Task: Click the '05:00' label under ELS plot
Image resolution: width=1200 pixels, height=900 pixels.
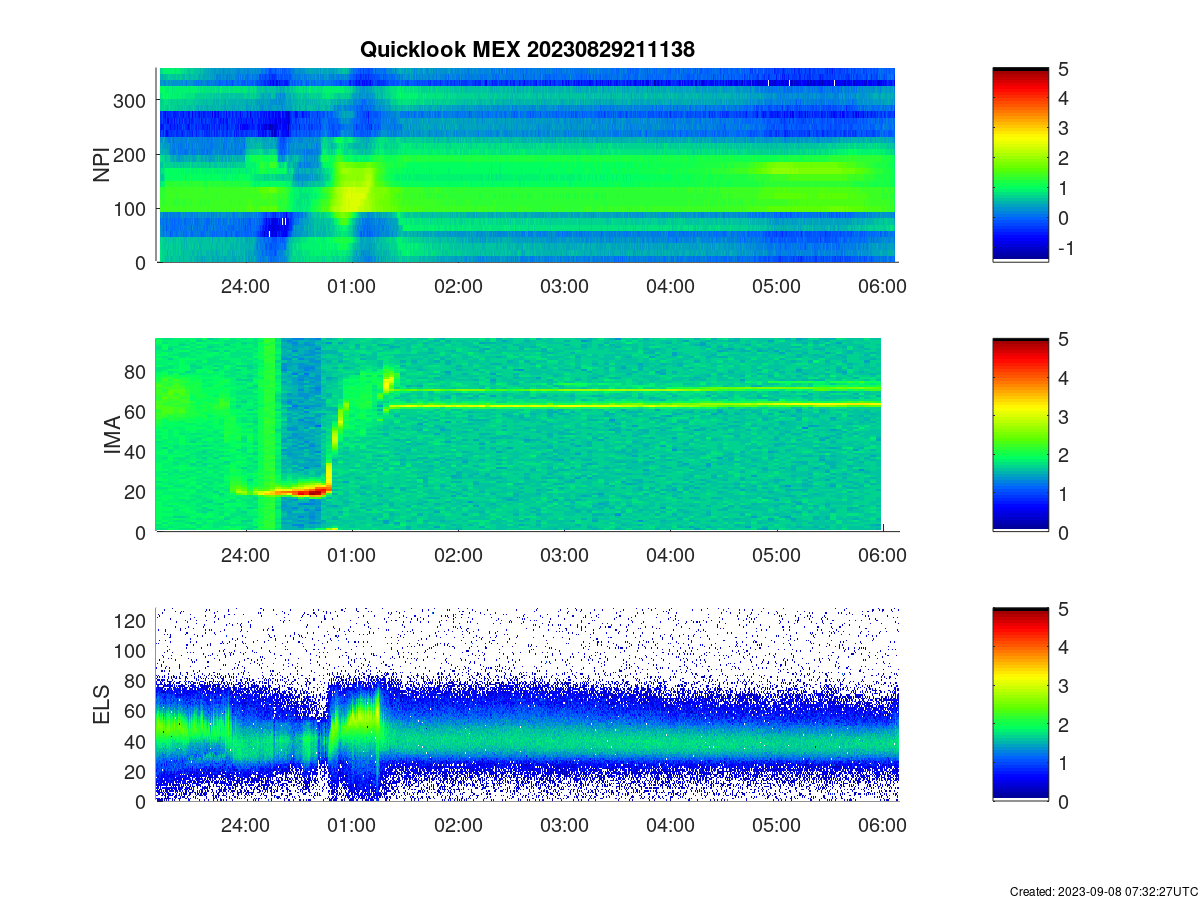Action: pyautogui.click(x=776, y=826)
